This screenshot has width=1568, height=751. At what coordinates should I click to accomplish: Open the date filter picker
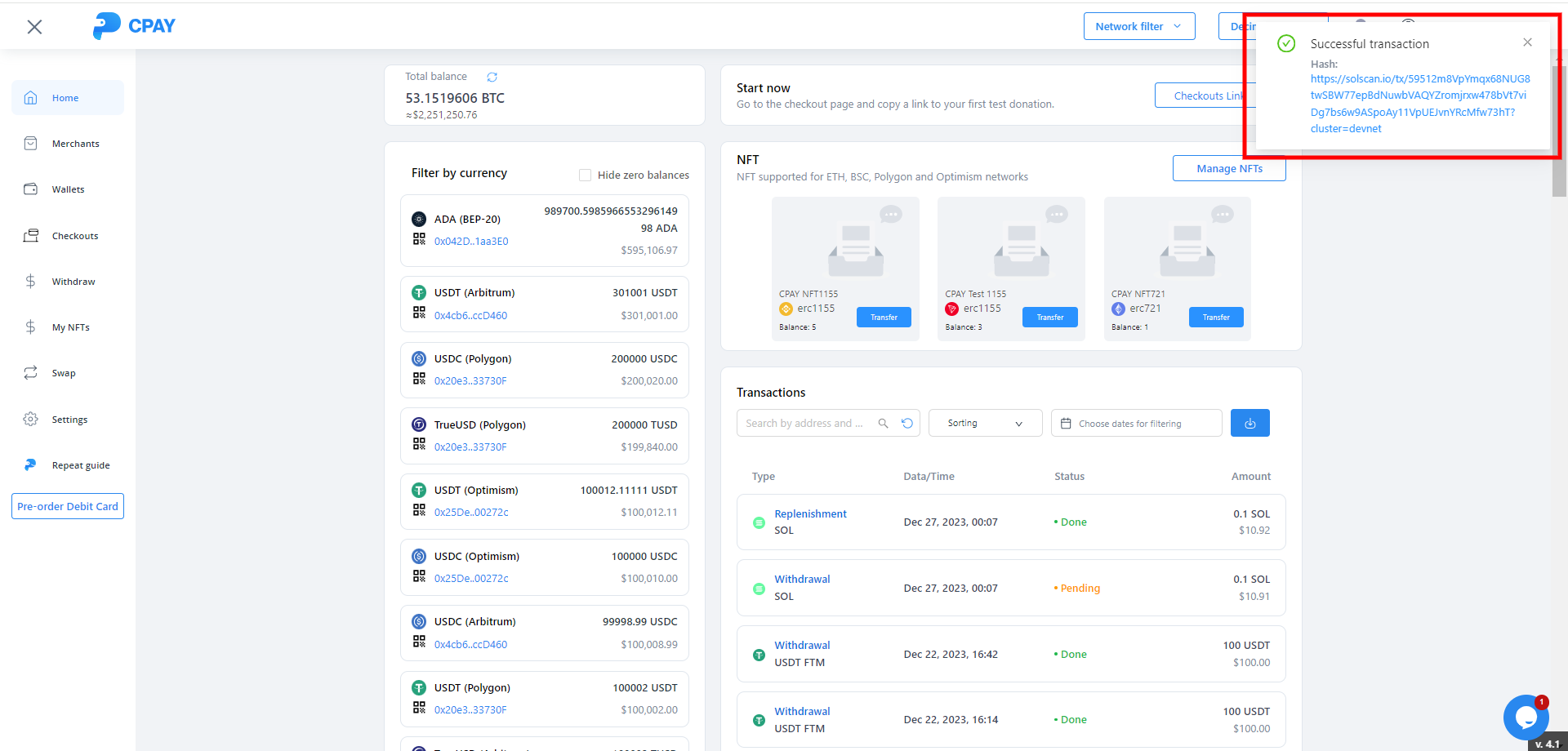1136,423
